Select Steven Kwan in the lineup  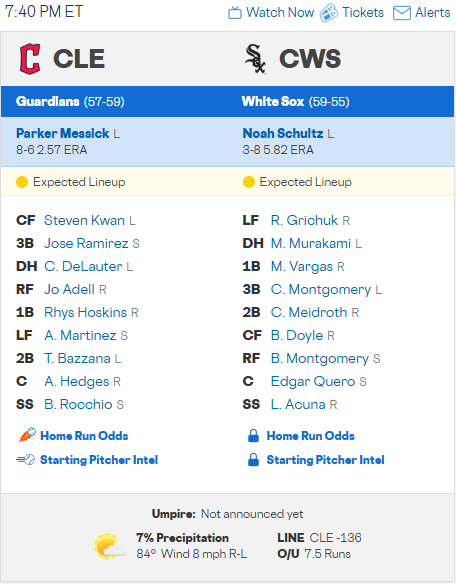point(84,220)
